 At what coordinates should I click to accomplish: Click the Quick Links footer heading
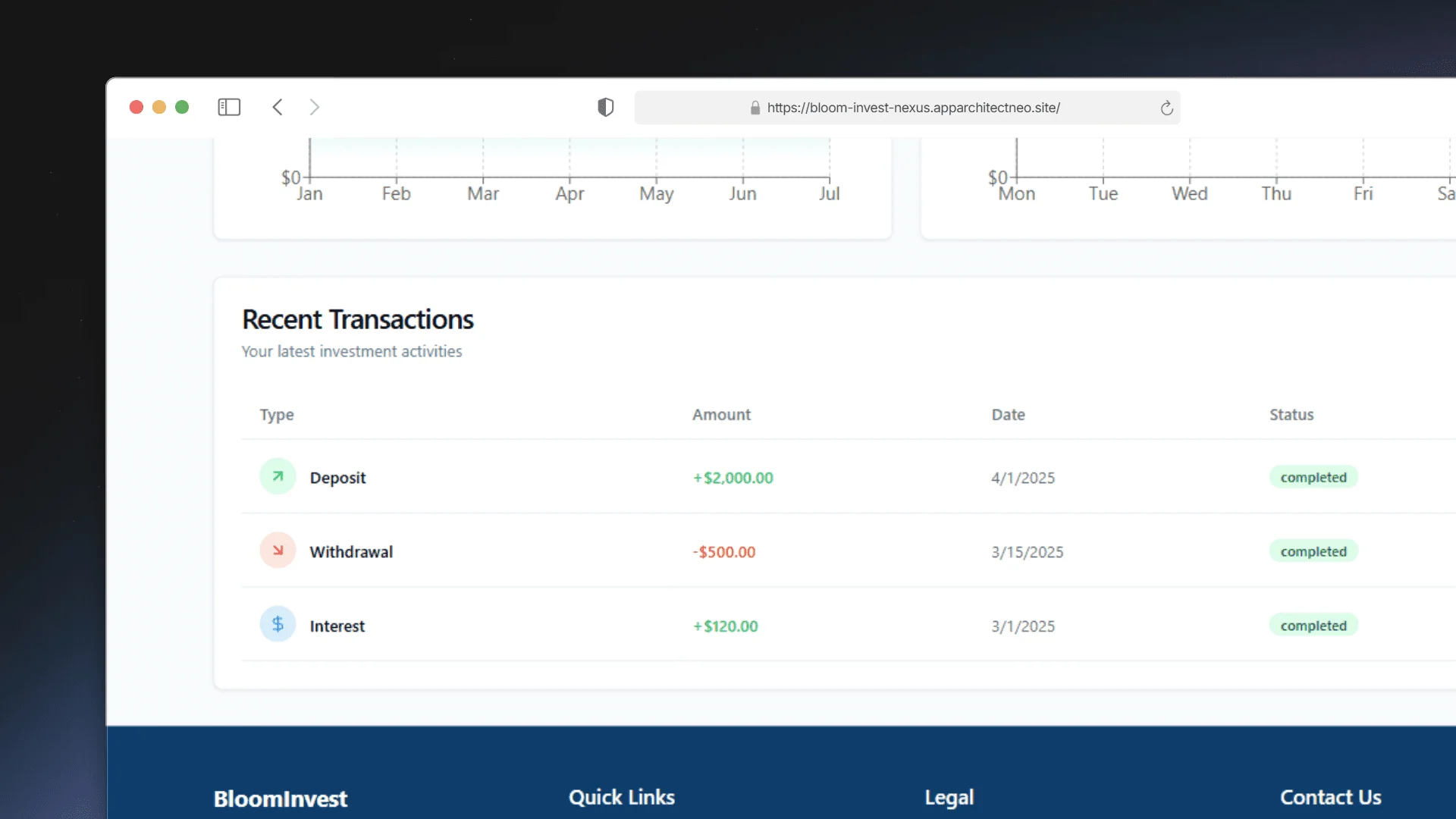click(621, 797)
